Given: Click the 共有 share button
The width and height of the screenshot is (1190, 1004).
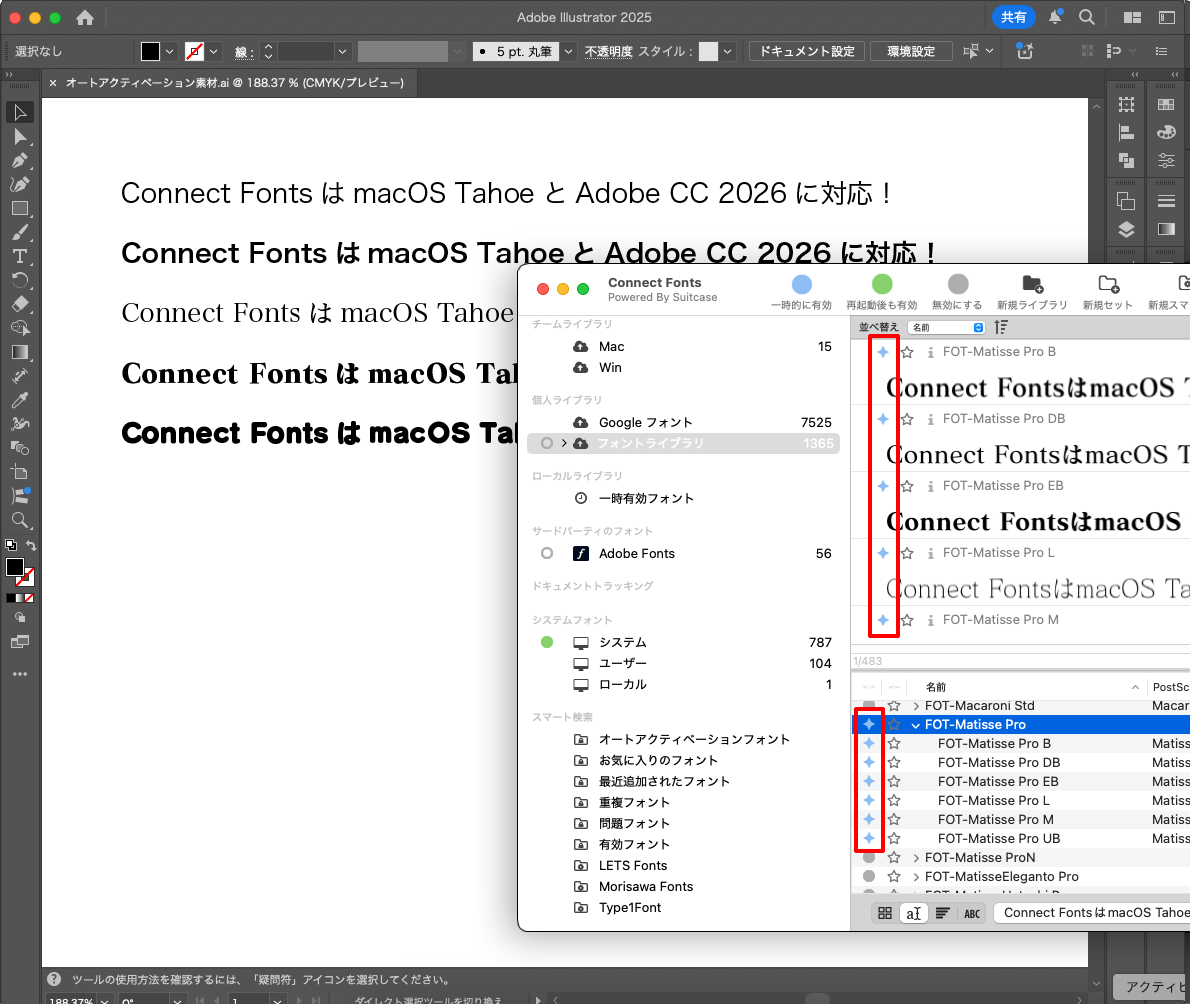Looking at the screenshot, I should point(1013,17).
